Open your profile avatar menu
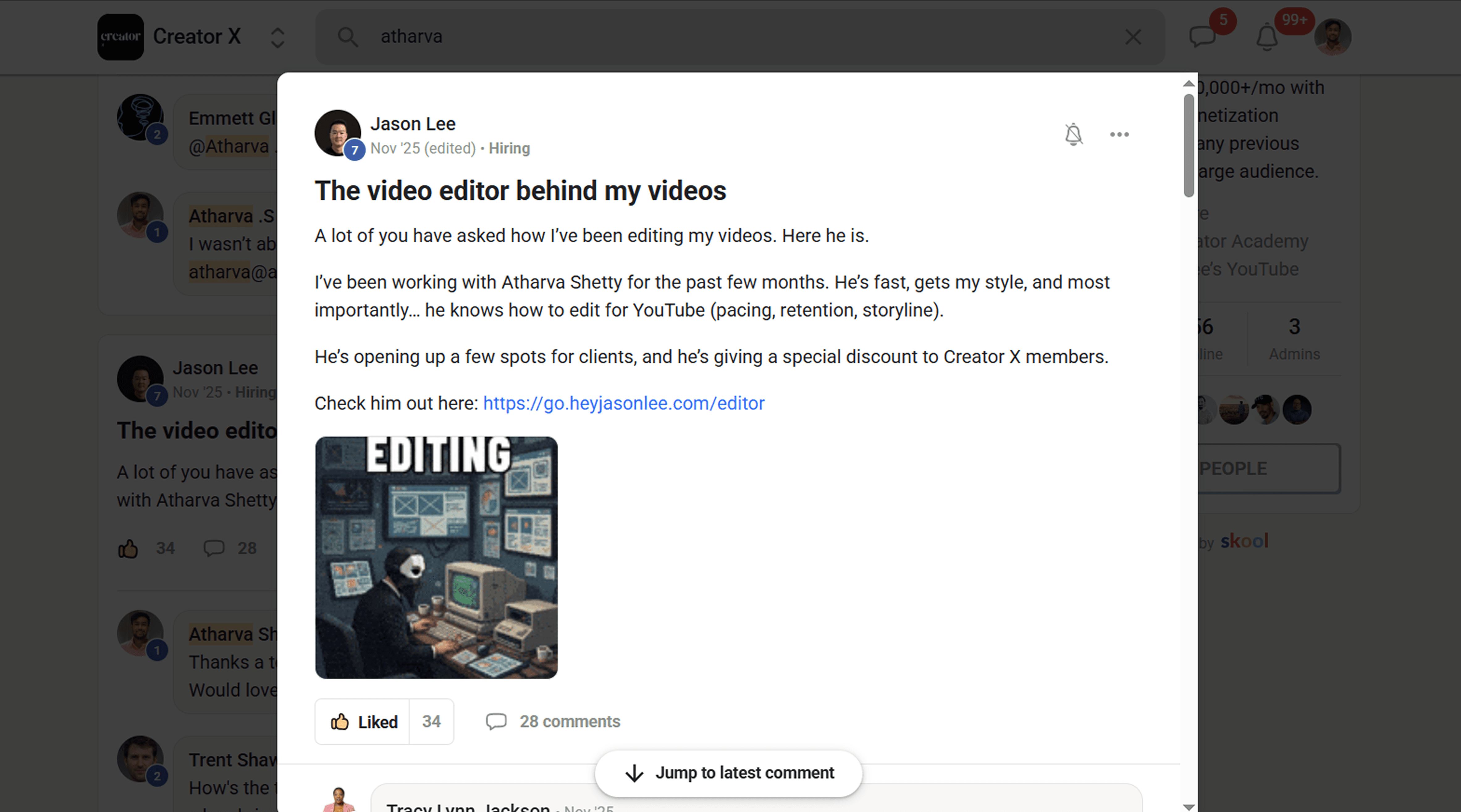 (1332, 37)
